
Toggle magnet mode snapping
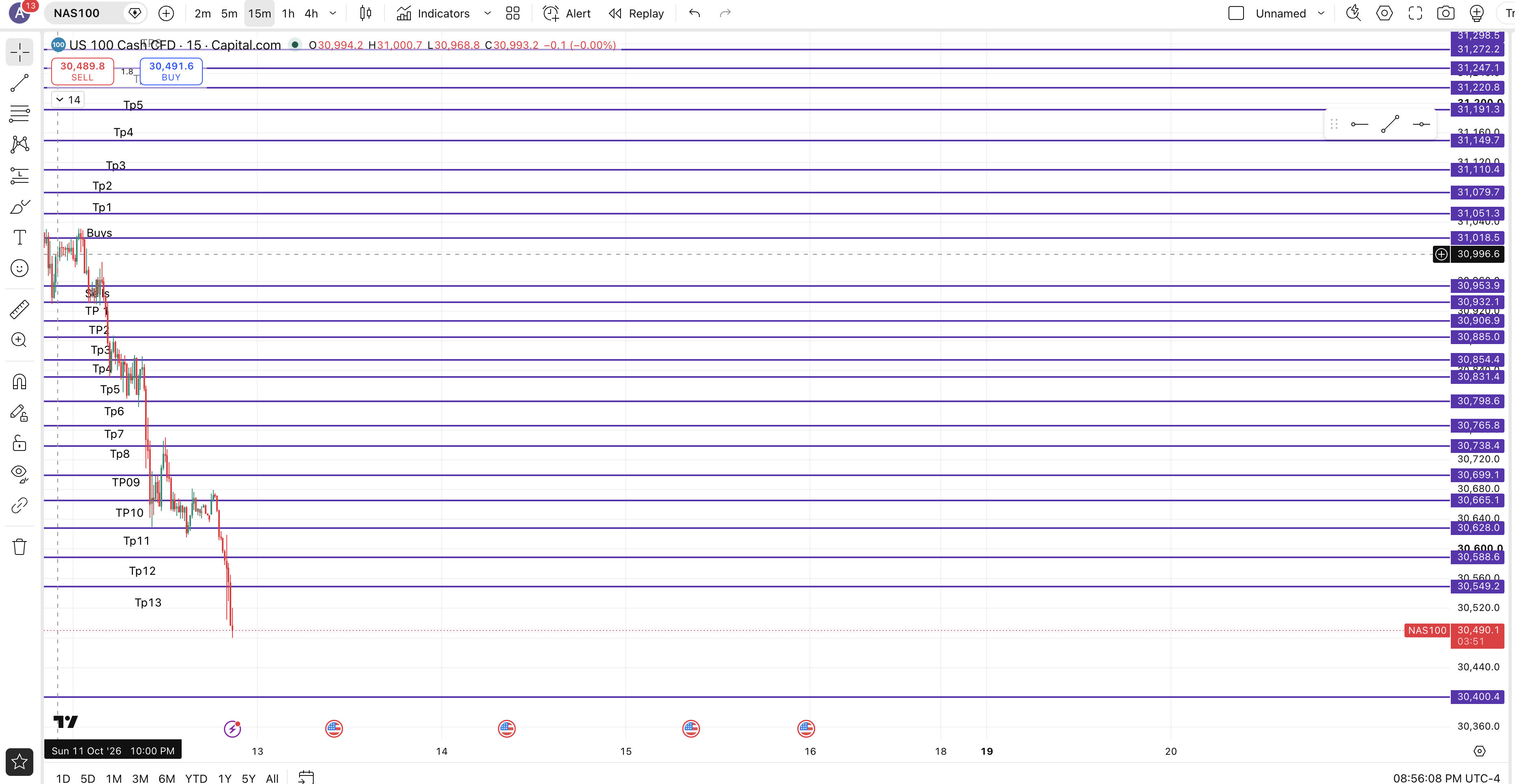click(20, 382)
